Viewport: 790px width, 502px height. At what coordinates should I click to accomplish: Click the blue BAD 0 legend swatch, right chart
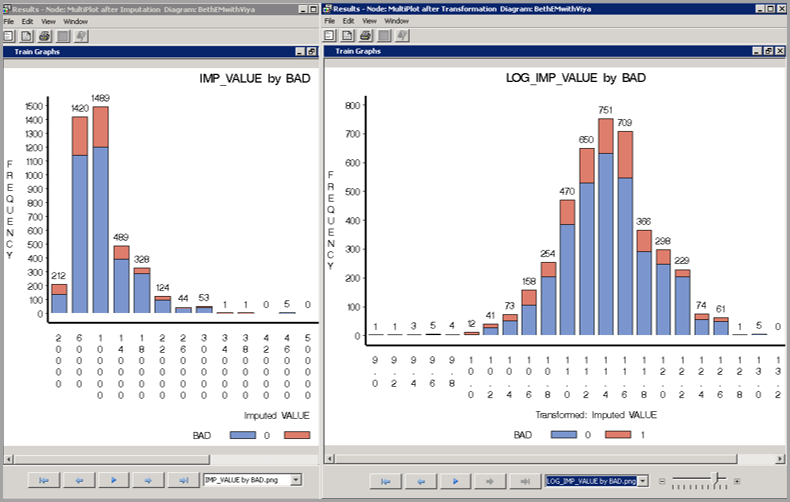[x=564, y=434]
